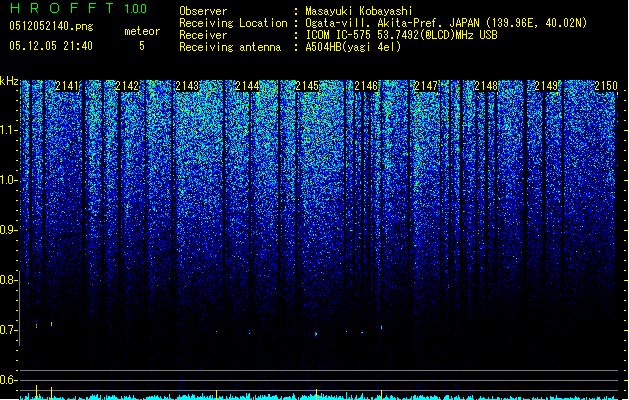629x400 pixels.
Task: Click the 0.7 frequency axis label
Action: coord(8,330)
